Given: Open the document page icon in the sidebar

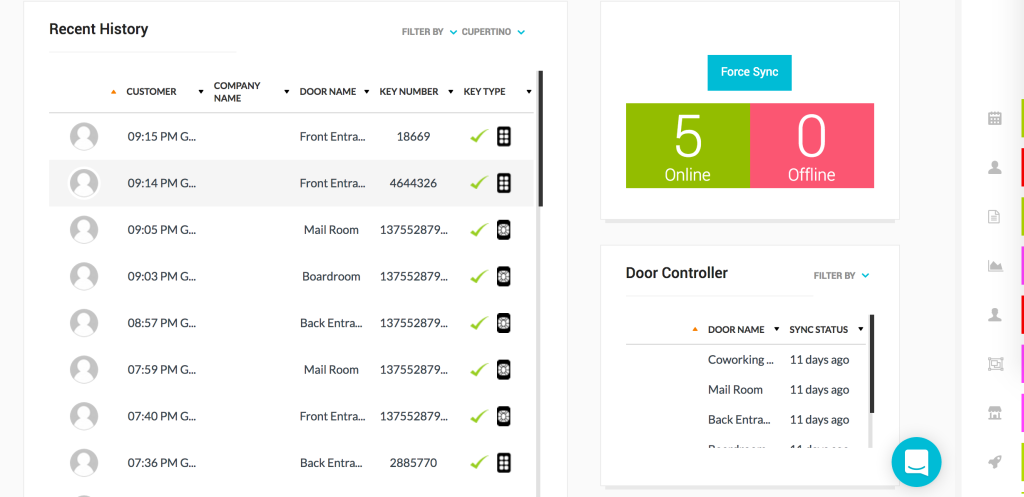Looking at the screenshot, I should coord(995,217).
